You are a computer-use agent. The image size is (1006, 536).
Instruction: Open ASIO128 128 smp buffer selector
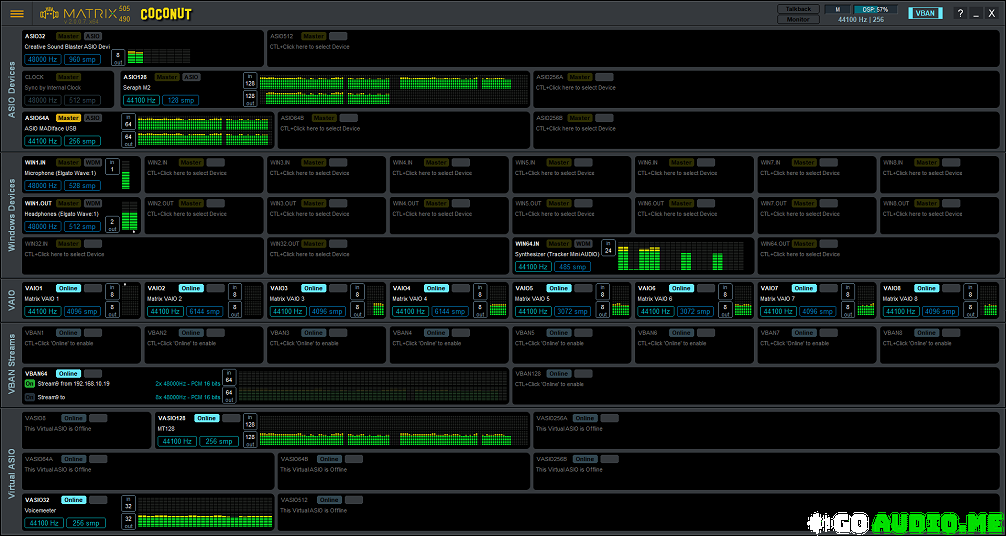point(180,101)
